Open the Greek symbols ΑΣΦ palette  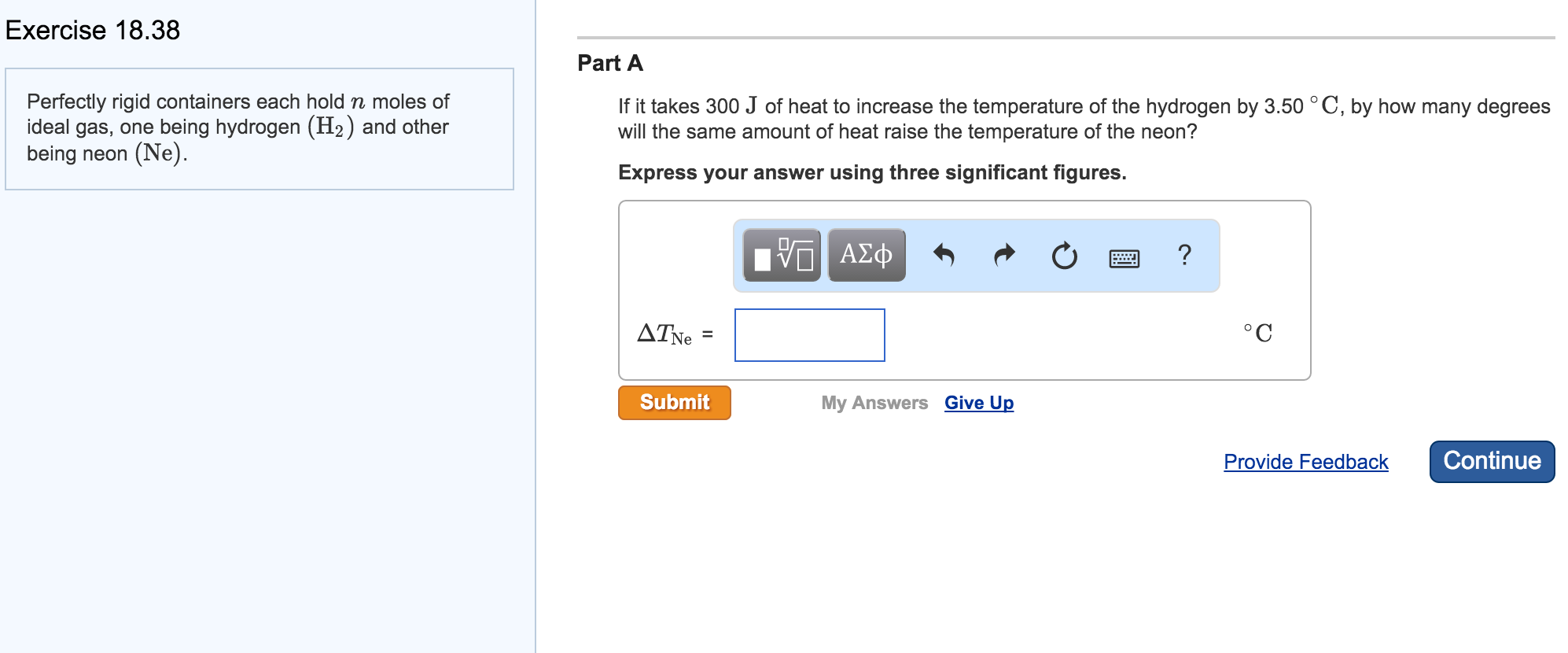[x=866, y=255]
